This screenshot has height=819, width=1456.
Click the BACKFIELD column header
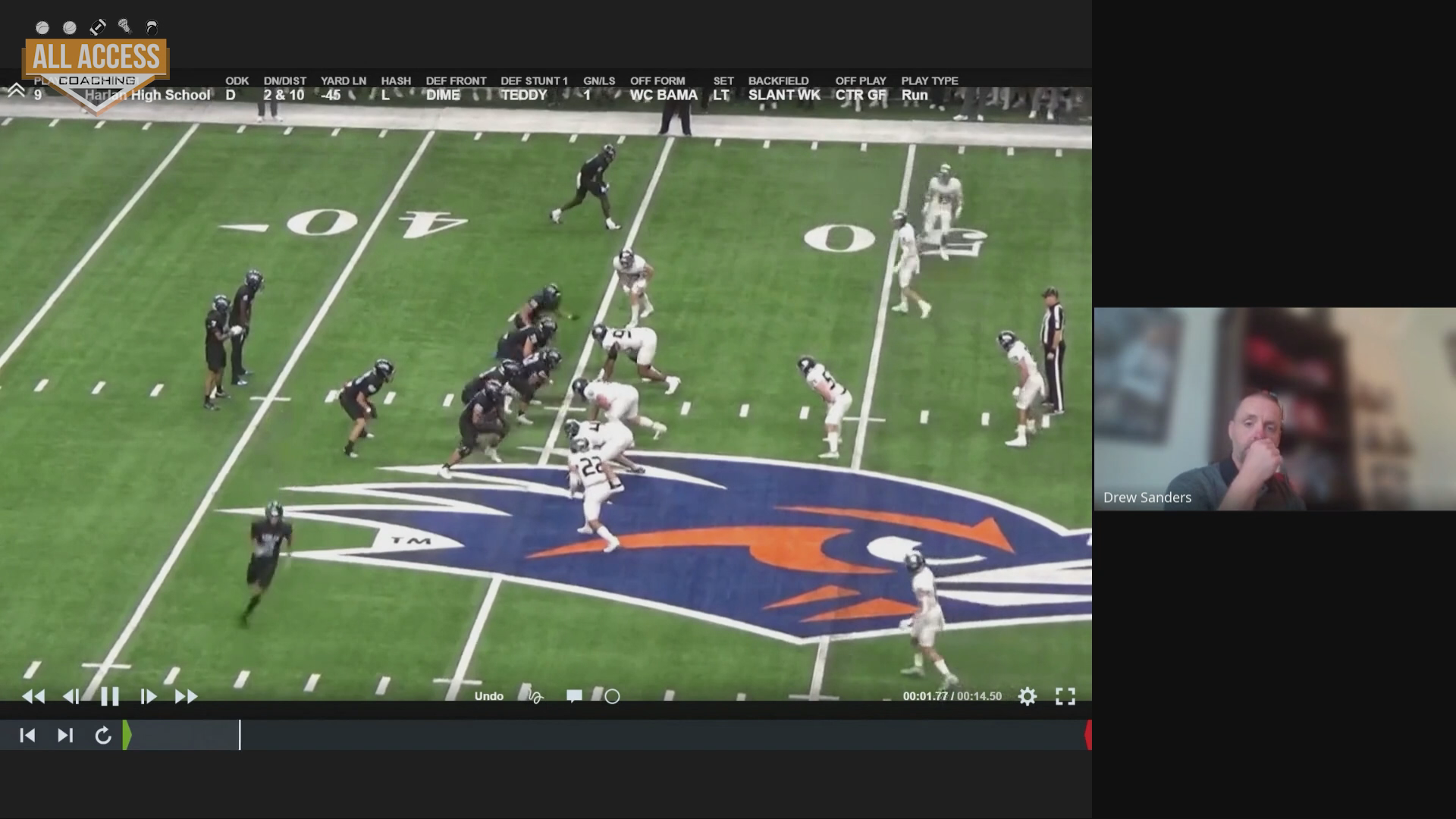click(778, 80)
